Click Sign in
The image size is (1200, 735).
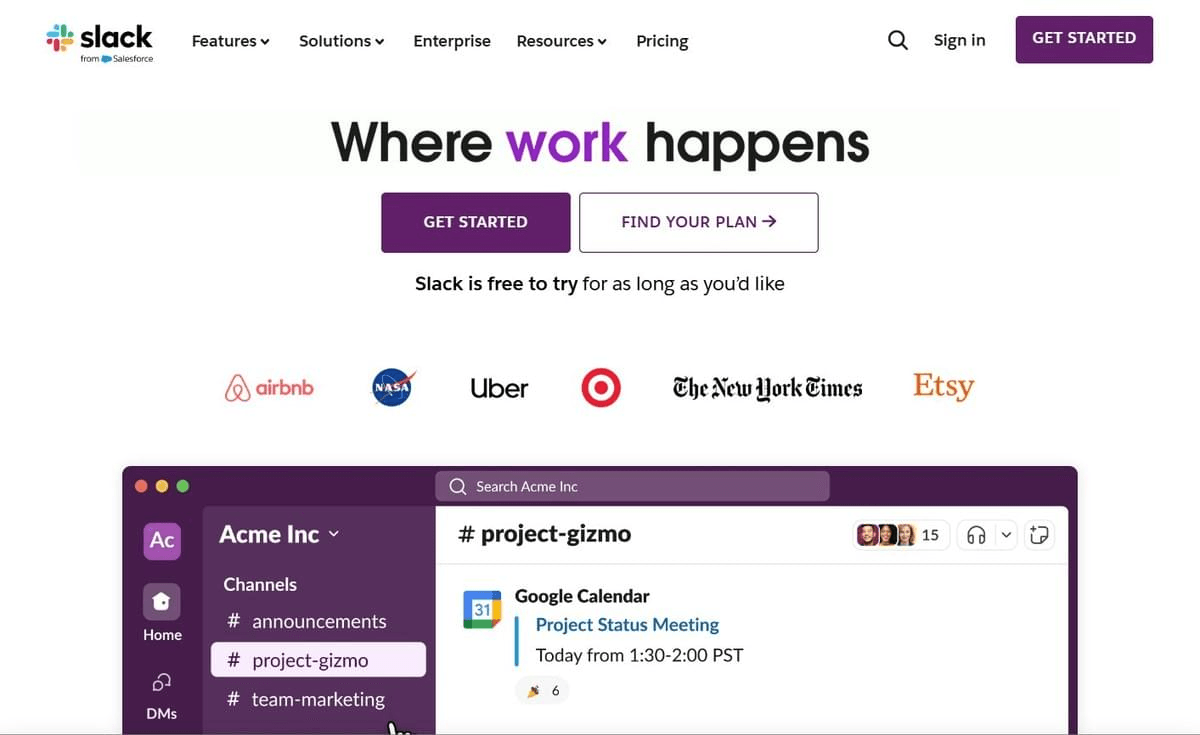point(959,40)
